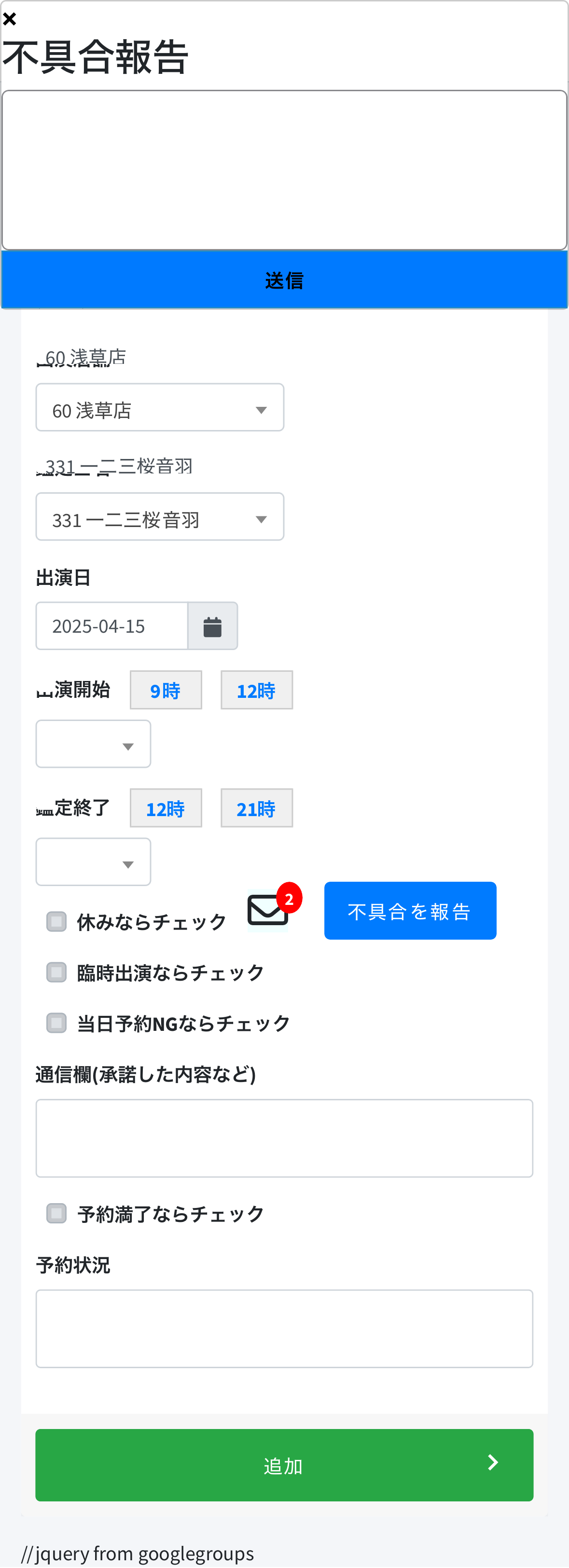The width and height of the screenshot is (569, 1568).
Task: Expand the 331 一二三桜音羽 performer dropdown
Action: tap(159, 517)
